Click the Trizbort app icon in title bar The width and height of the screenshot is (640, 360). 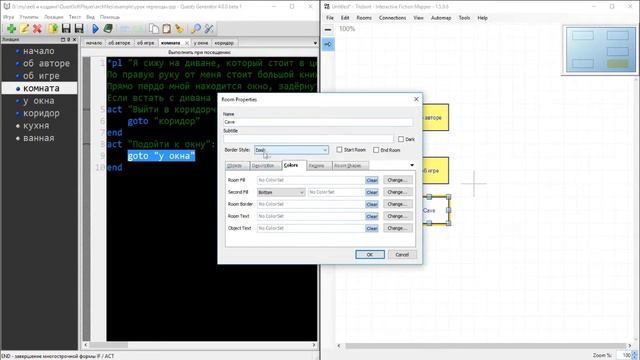pyautogui.click(x=327, y=7)
